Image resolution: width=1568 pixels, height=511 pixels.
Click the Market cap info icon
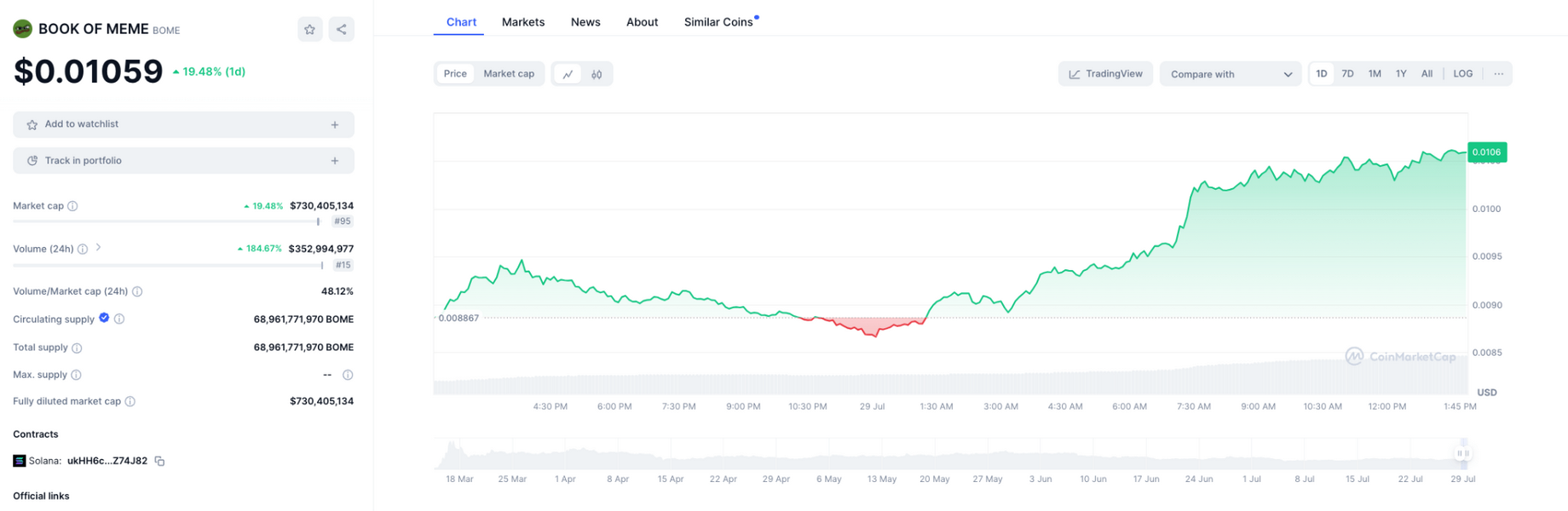point(73,206)
